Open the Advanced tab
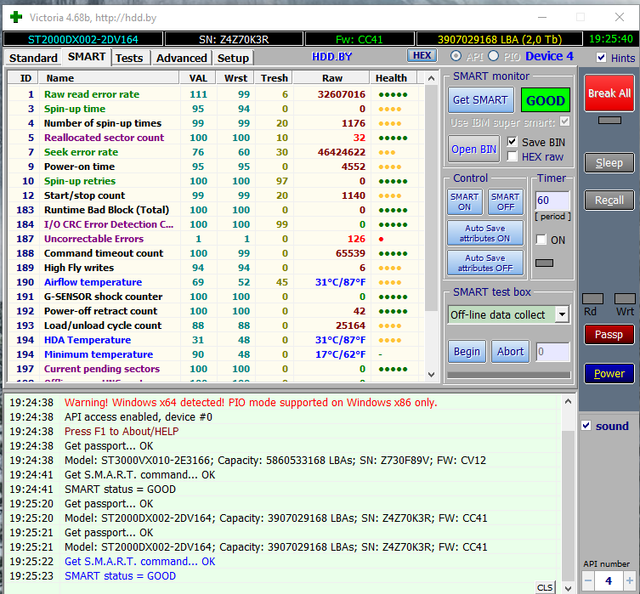This screenshot has width=640, height=594. coord(182,58)
